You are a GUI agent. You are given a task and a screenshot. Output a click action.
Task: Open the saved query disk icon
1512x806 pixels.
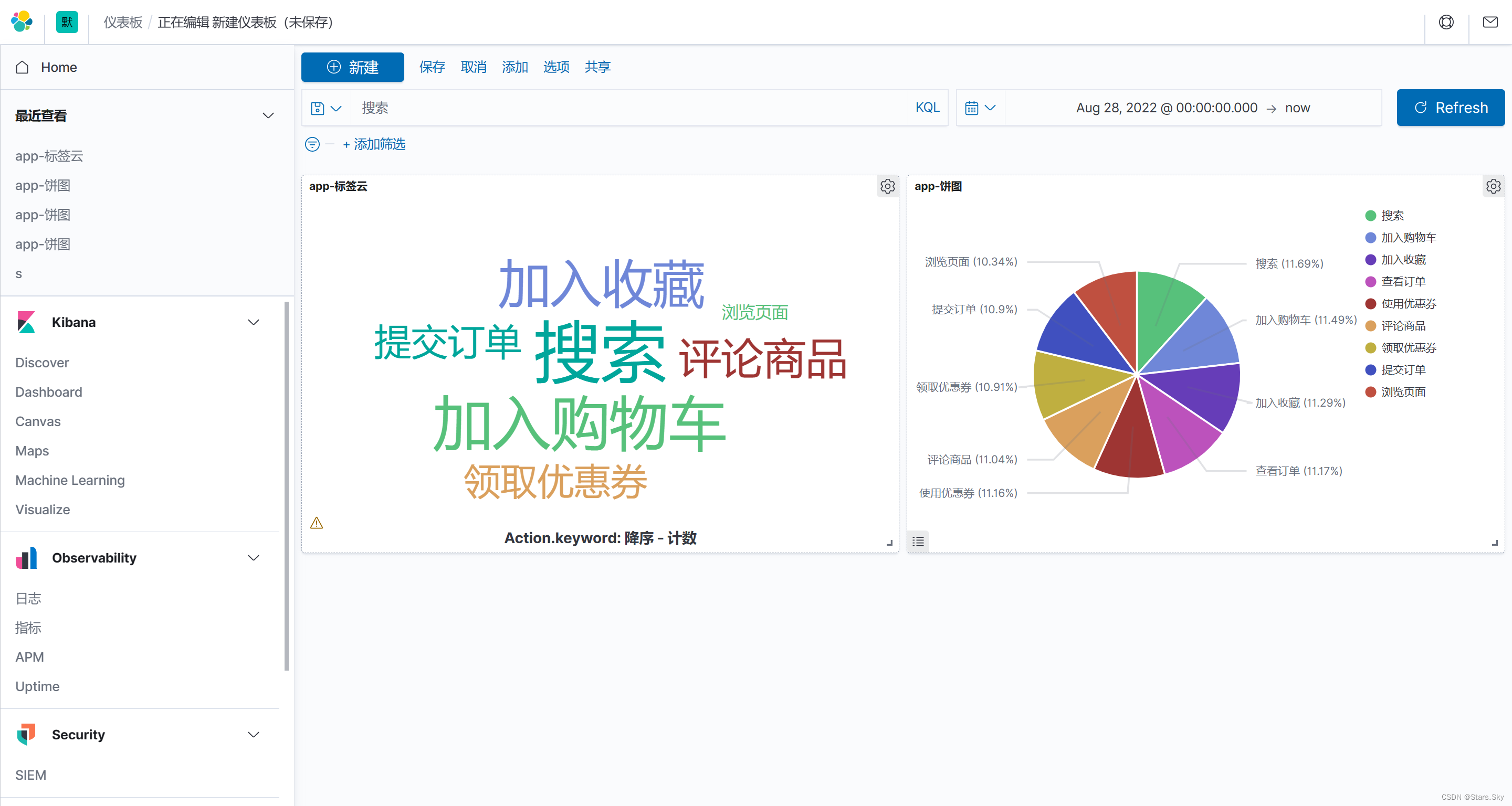(317, 108)
